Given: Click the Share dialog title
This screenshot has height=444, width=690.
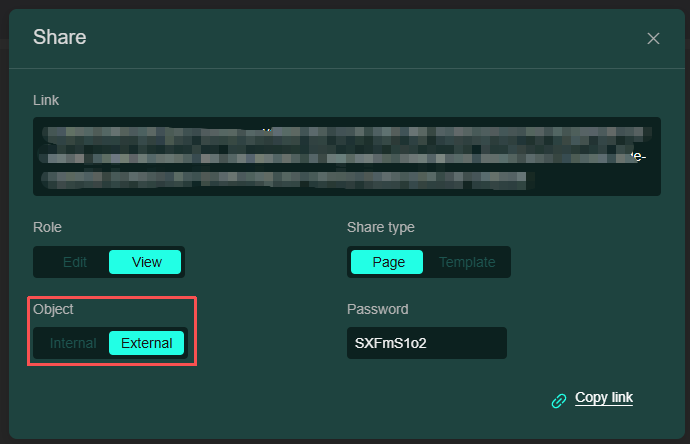Looking at the screenshot, I should (60, 38).
